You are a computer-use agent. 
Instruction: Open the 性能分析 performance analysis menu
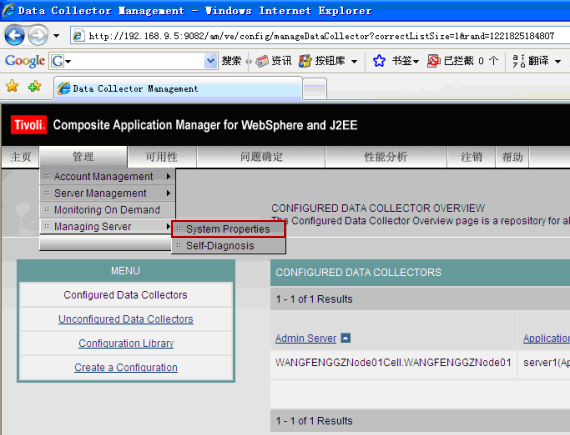[386, 157]
